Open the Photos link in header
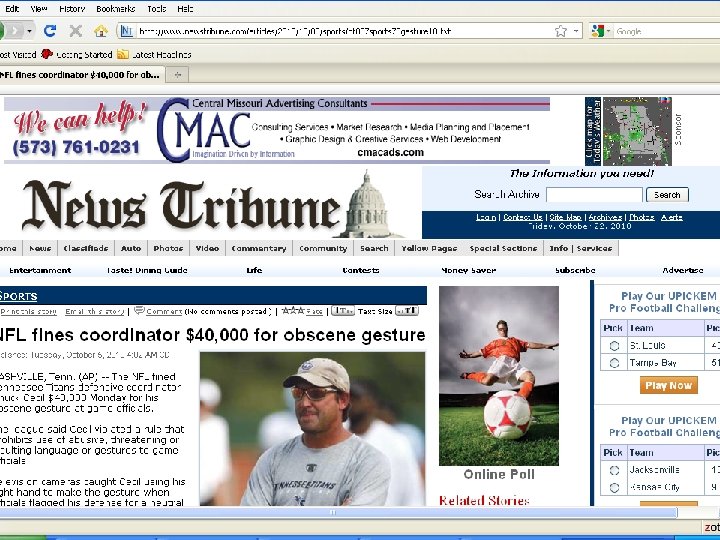This screenshot has width=720, height=540. click(641, 217)
